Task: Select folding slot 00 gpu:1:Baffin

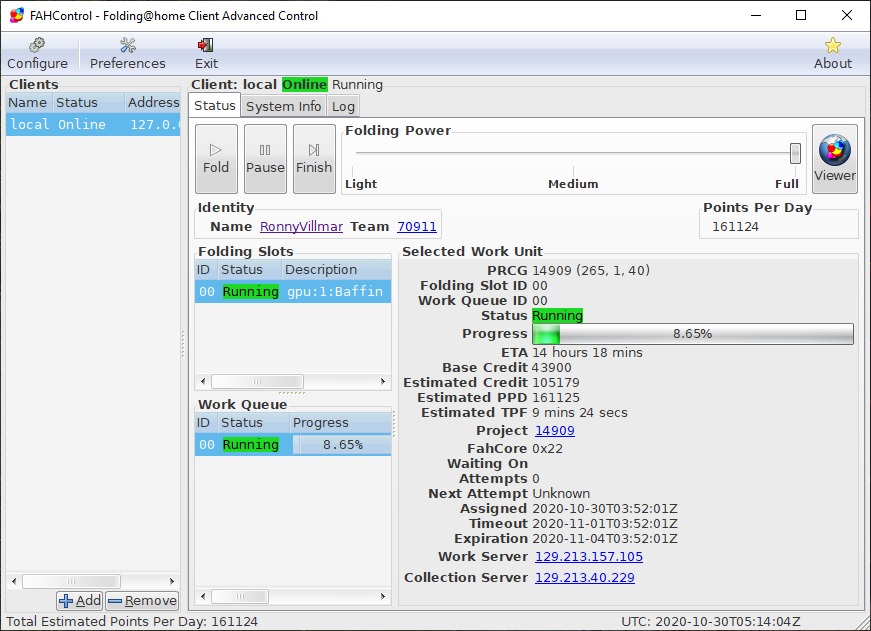Action: coord(293,292)
